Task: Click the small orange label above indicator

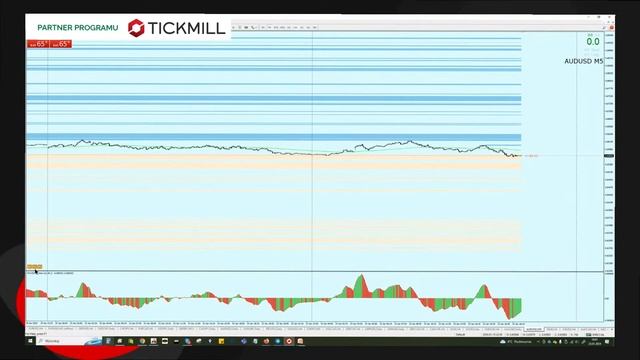Action: [34, 267]
